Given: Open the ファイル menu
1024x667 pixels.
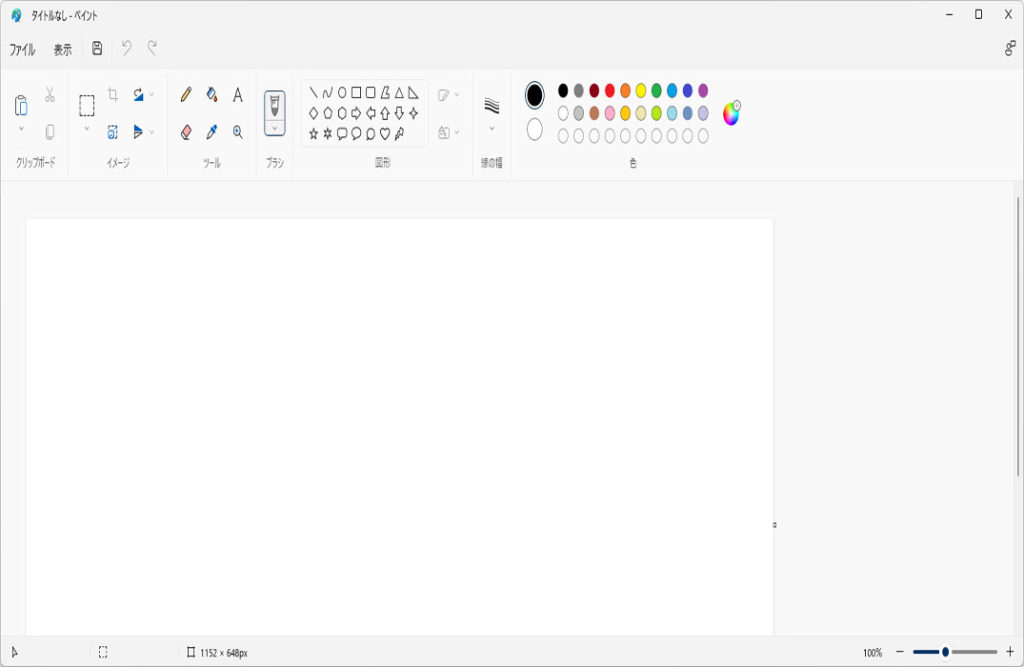Looking at the screenshot, I should click(x=22, y=49).
